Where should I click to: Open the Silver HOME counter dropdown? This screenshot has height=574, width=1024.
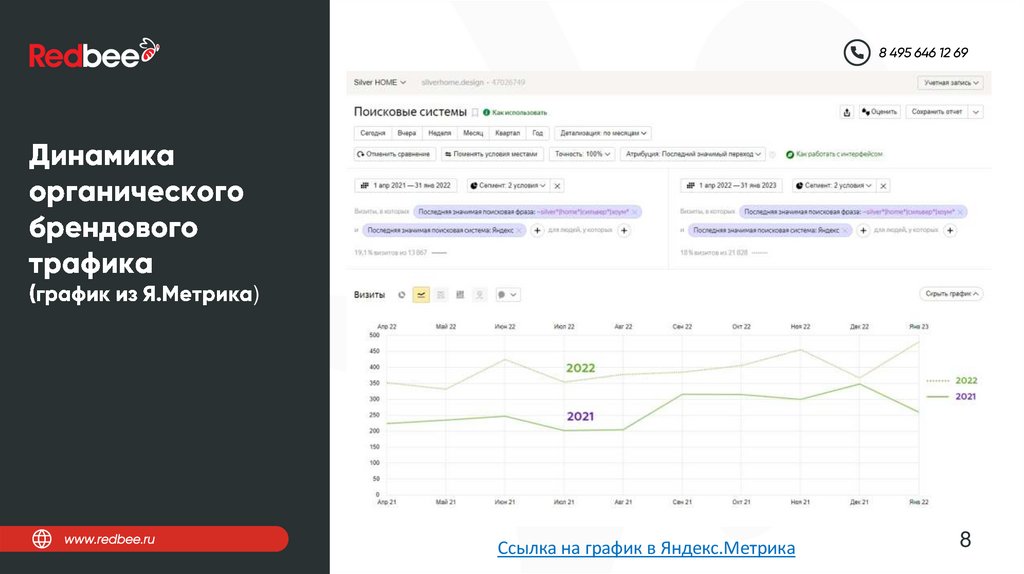tap(379, 82)
